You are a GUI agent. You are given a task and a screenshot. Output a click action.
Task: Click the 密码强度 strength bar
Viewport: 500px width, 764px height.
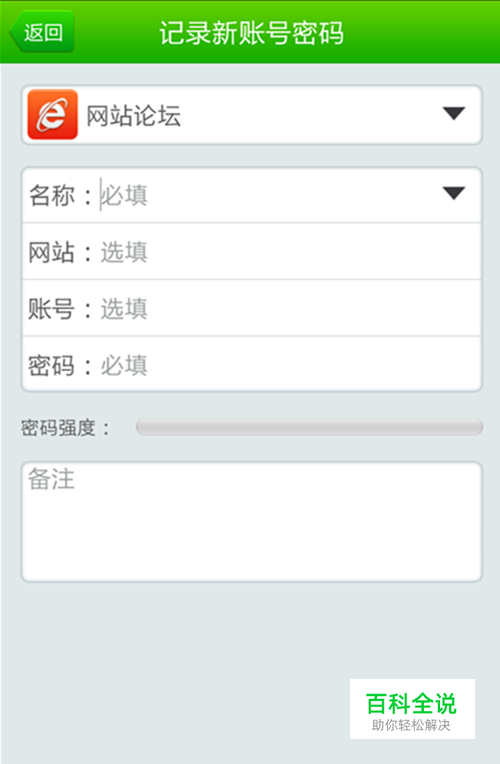309,427
